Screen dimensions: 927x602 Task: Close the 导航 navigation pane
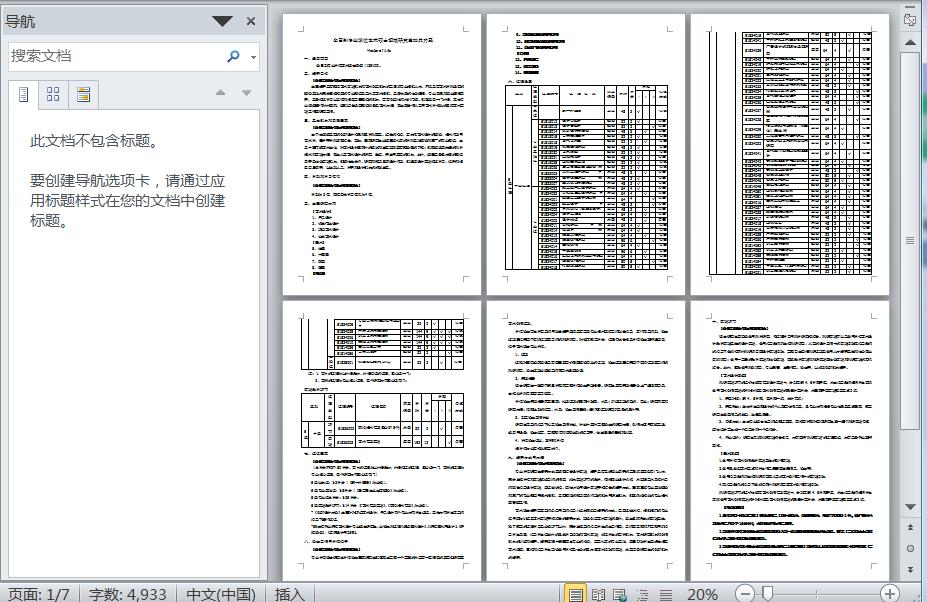tap(251, 21)
